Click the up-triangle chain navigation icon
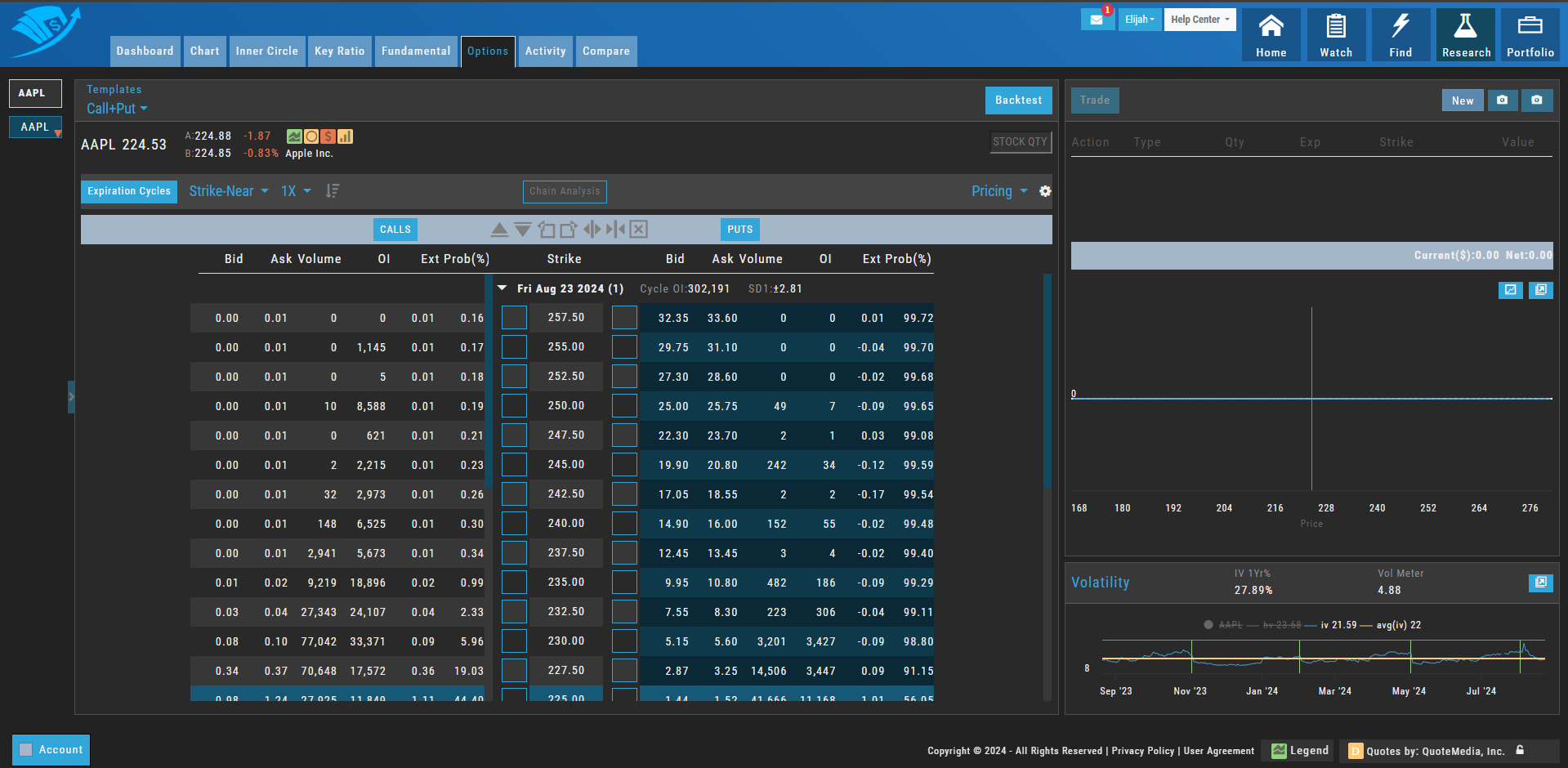 [499, 230]
